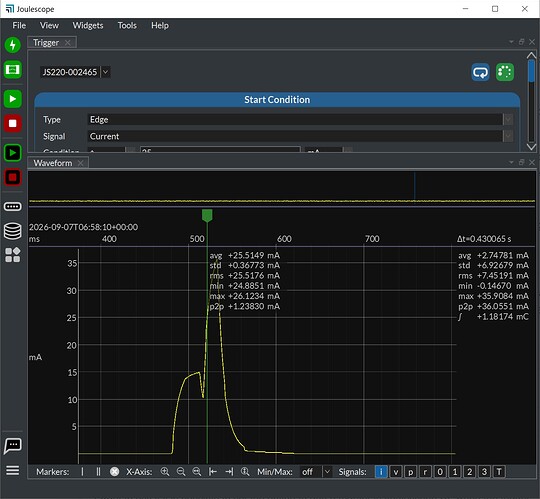Viewport: 540px width, 499px height.
Task: Zoom in on the X-Axis
Action: [x=165, y=472]
